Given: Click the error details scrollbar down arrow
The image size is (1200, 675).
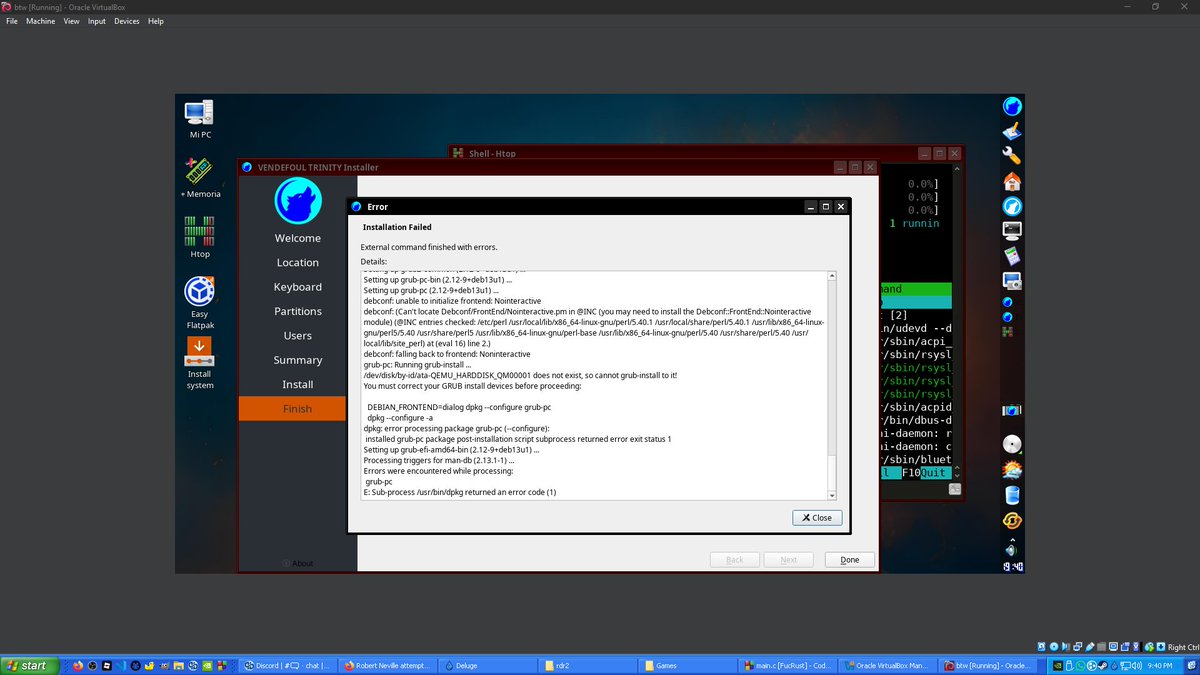Looking at the screenshot, I should [x=832, y=494].
